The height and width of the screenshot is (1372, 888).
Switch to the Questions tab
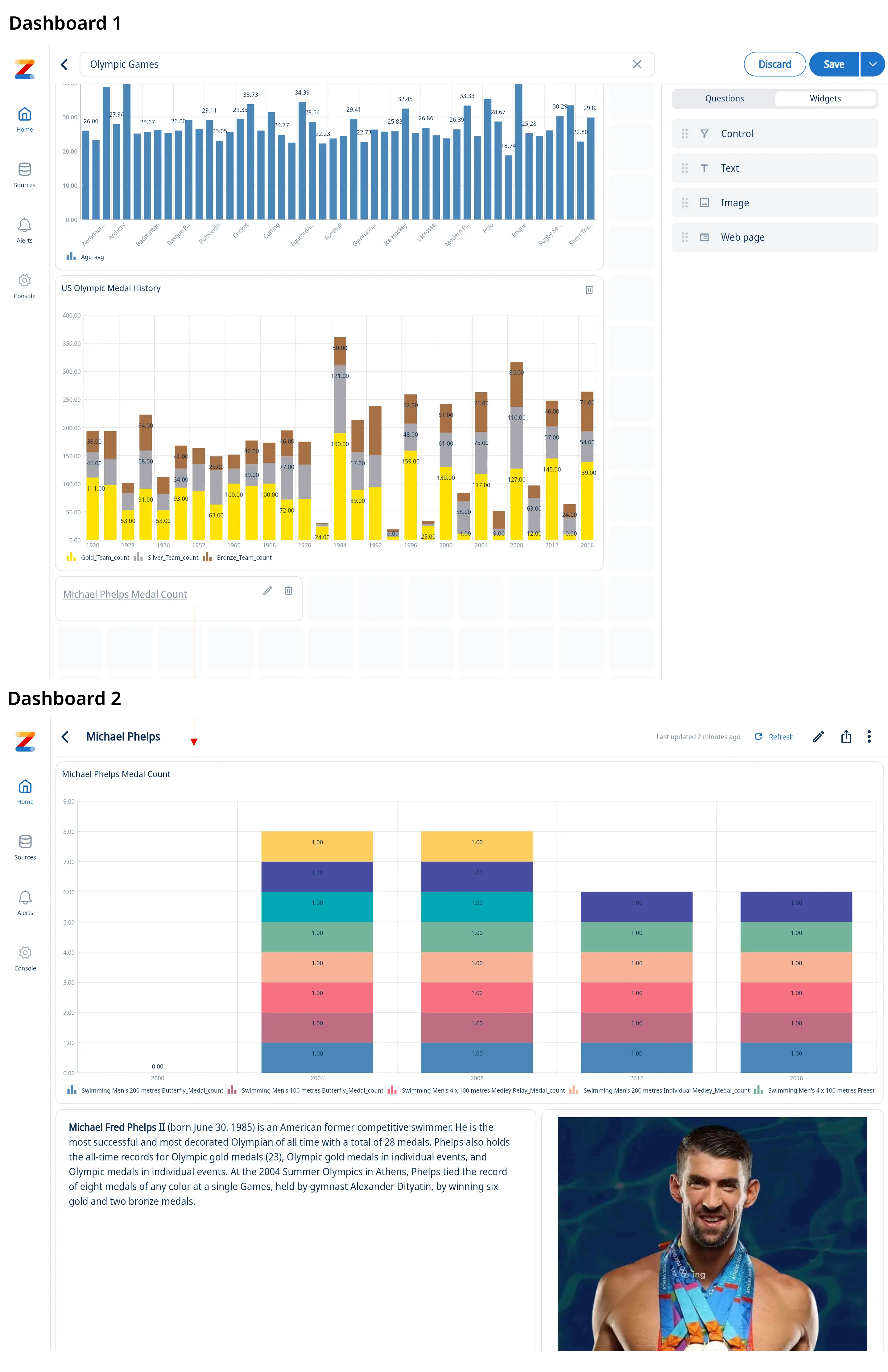724,99
